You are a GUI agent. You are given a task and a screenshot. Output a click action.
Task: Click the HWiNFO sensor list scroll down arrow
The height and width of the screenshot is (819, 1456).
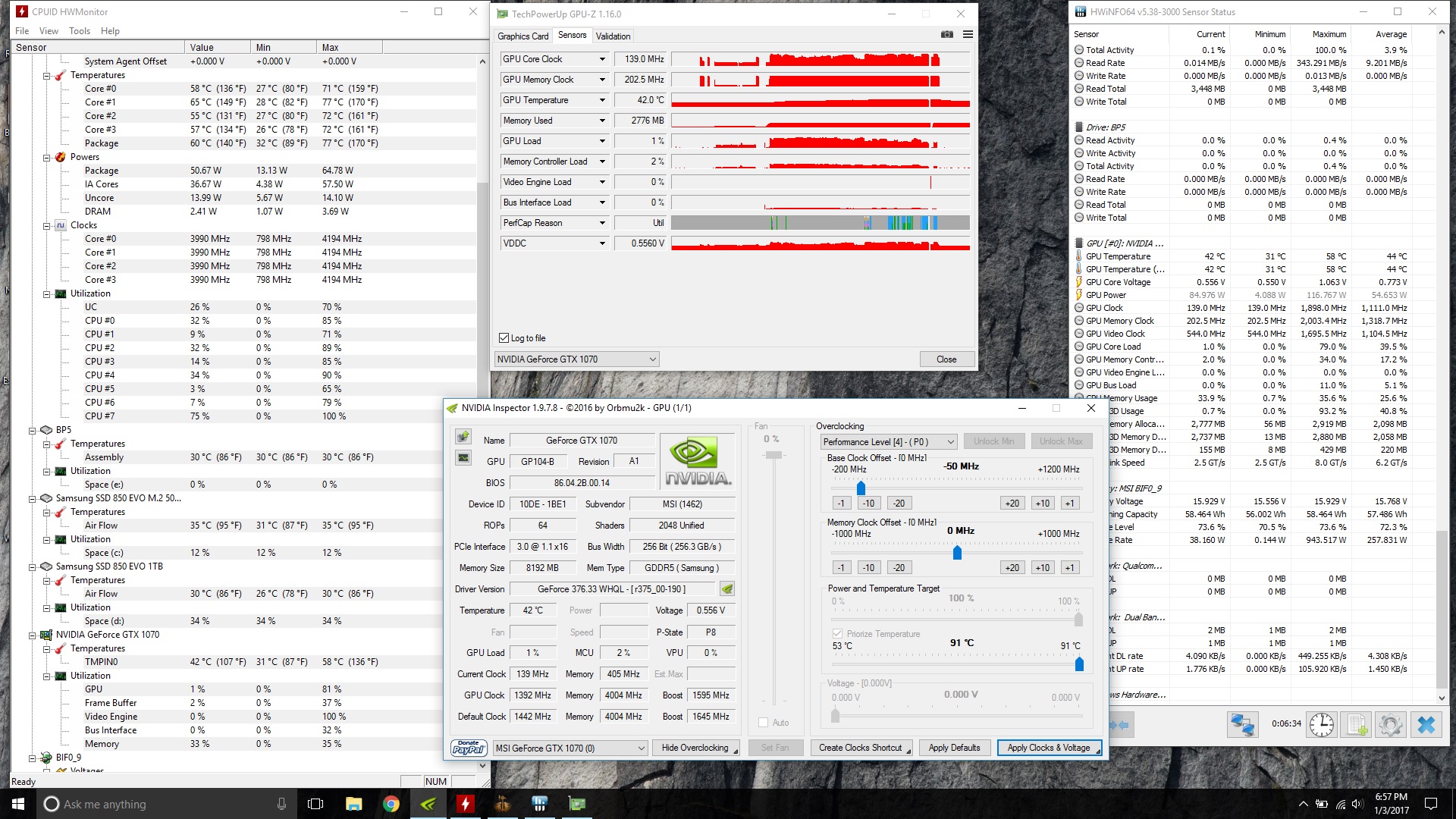point(1442,698)
